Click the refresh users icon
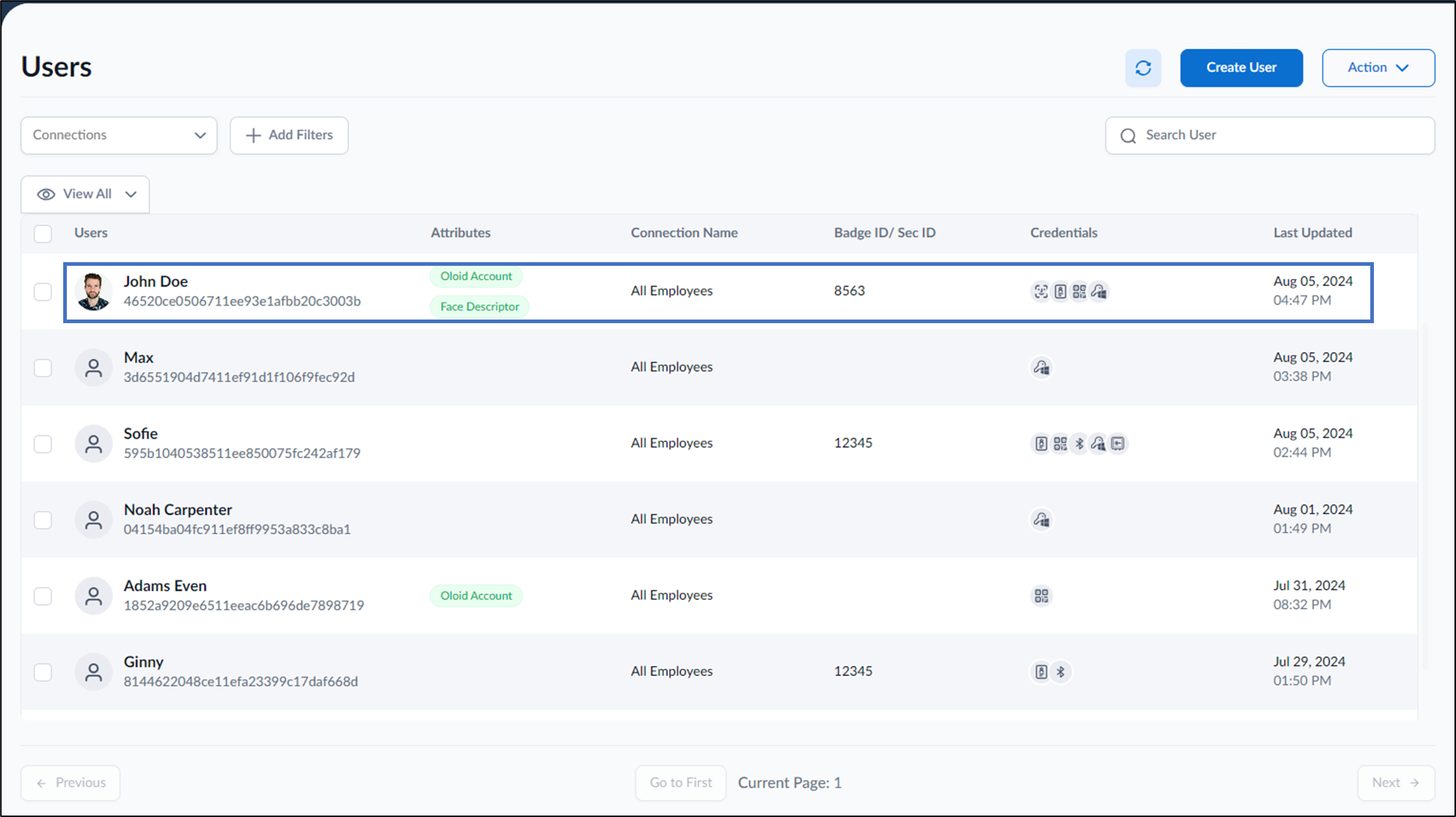The image size is (1456, 817). 1143,68
